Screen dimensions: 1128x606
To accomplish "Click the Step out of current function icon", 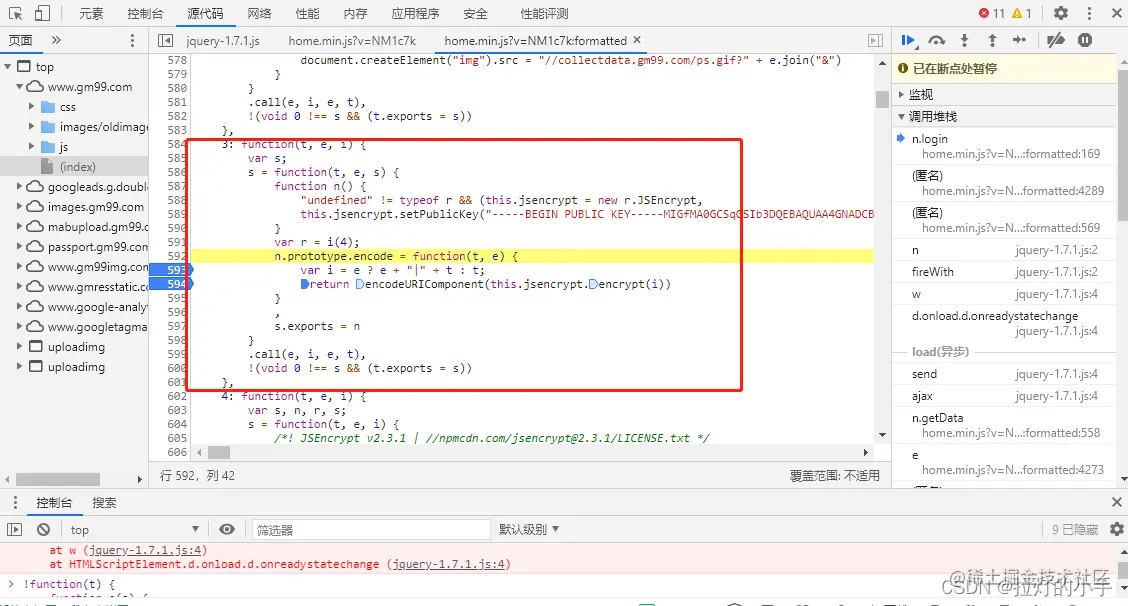I will tap(989, 40).
